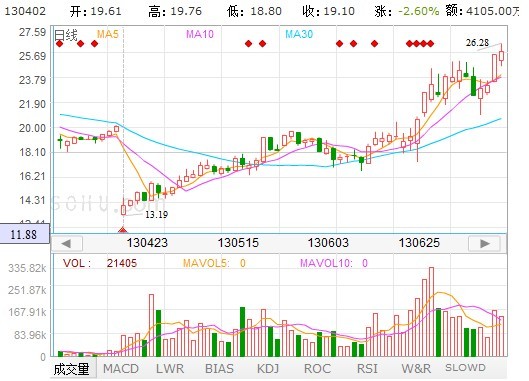
Task: Switch to the RSI indicator tab
Action: coord(367,369)
